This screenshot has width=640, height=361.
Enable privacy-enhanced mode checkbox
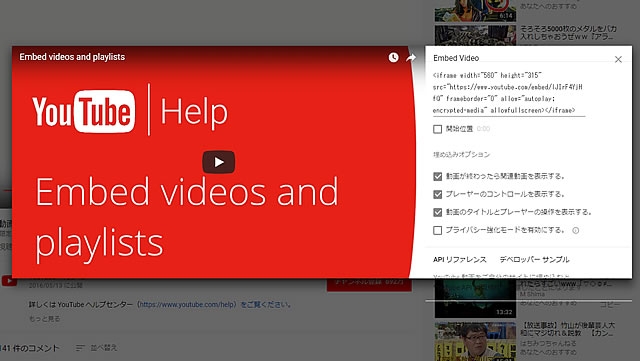click(x=438, y=230)
